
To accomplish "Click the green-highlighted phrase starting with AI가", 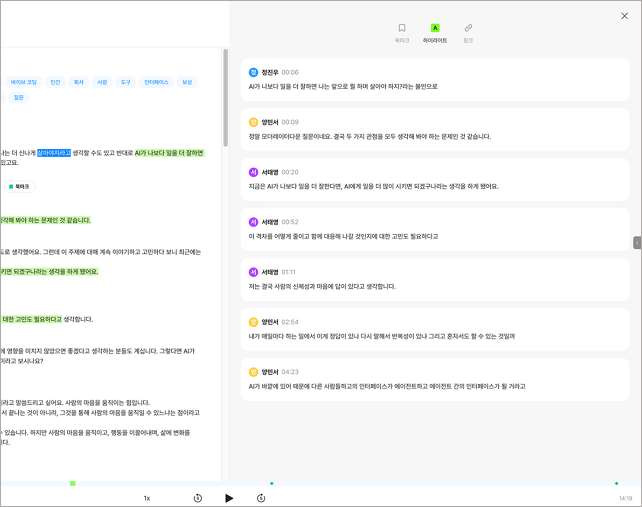I will coord(170,153).
